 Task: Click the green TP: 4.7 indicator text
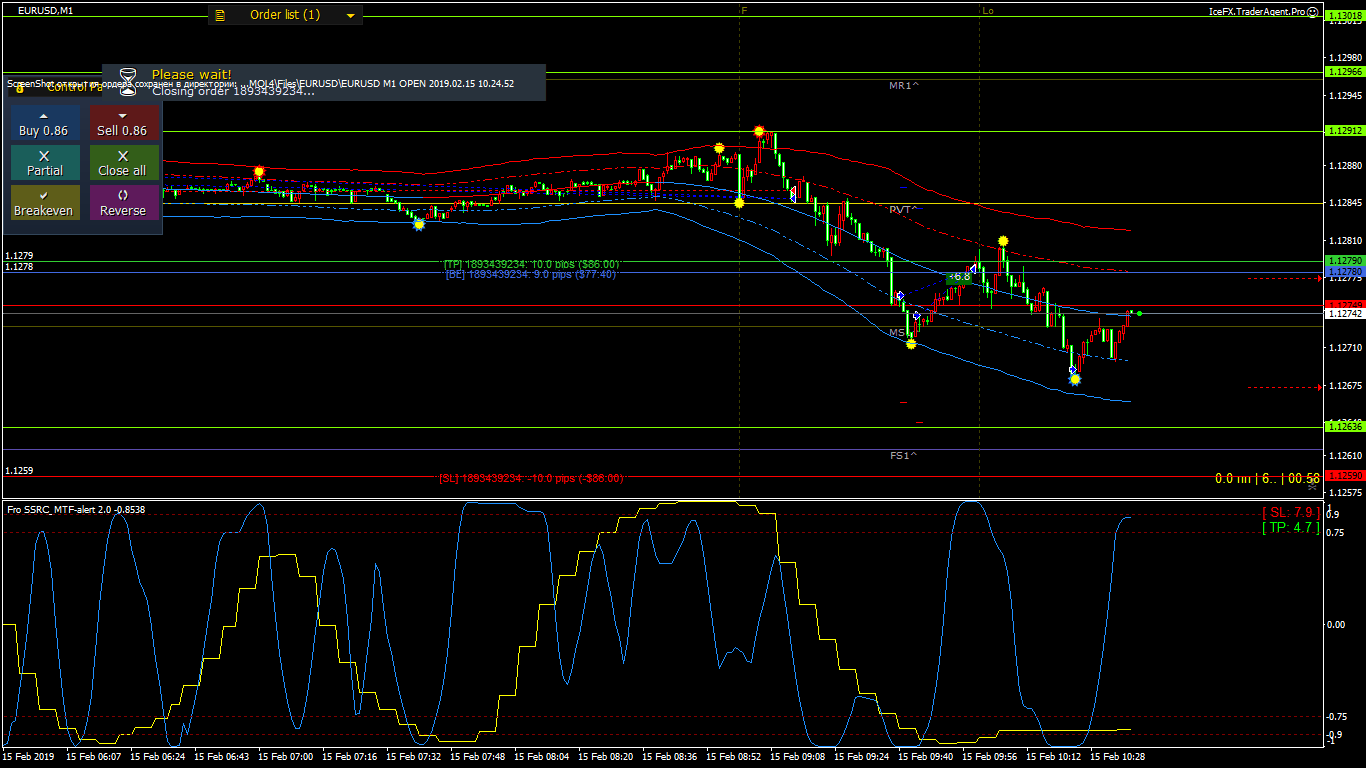point(1291,527)
